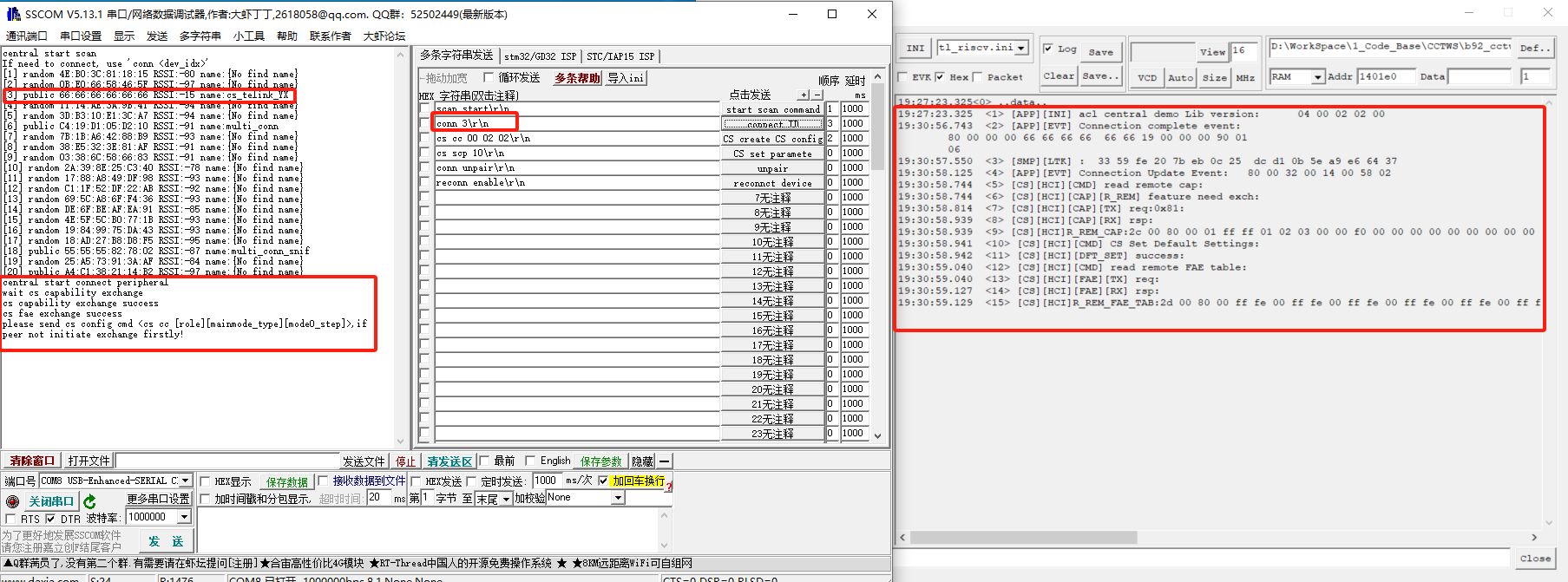1568x582 pixels.
Task: Select the 多条字符串发送 tab
Action: pyautogui.click(x=456, y=55)
